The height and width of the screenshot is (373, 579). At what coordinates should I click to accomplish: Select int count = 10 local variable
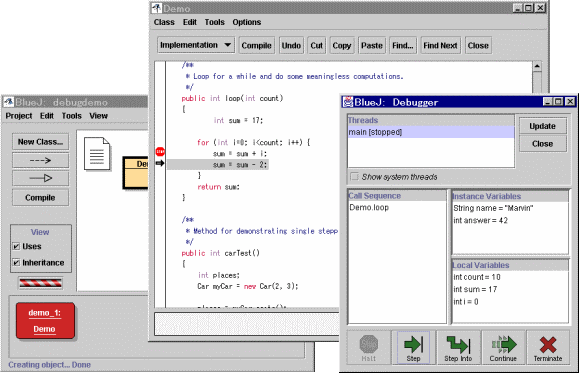(x=510, y=277)
